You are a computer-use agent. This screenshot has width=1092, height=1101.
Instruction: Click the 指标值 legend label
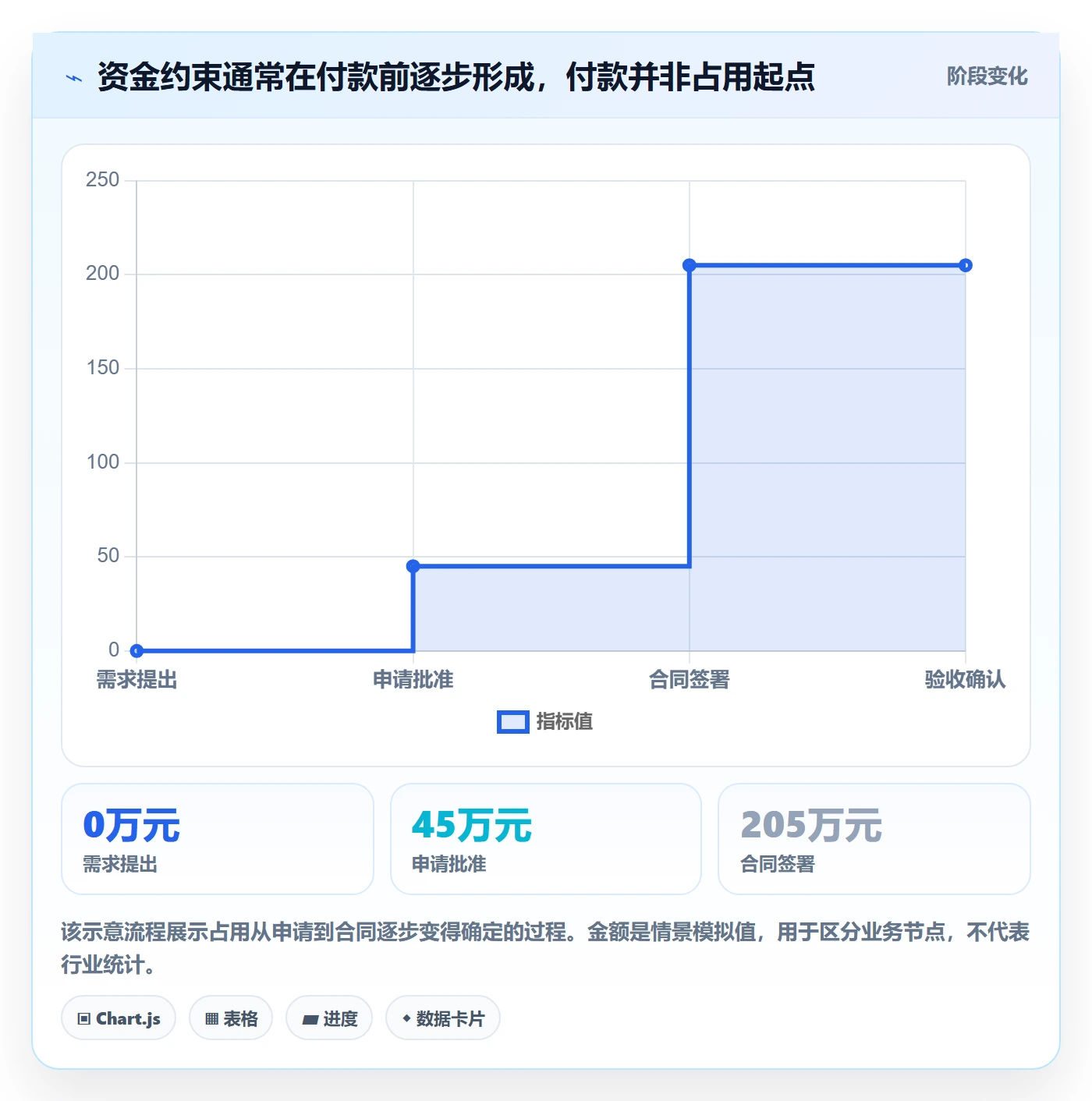[565, 722]
